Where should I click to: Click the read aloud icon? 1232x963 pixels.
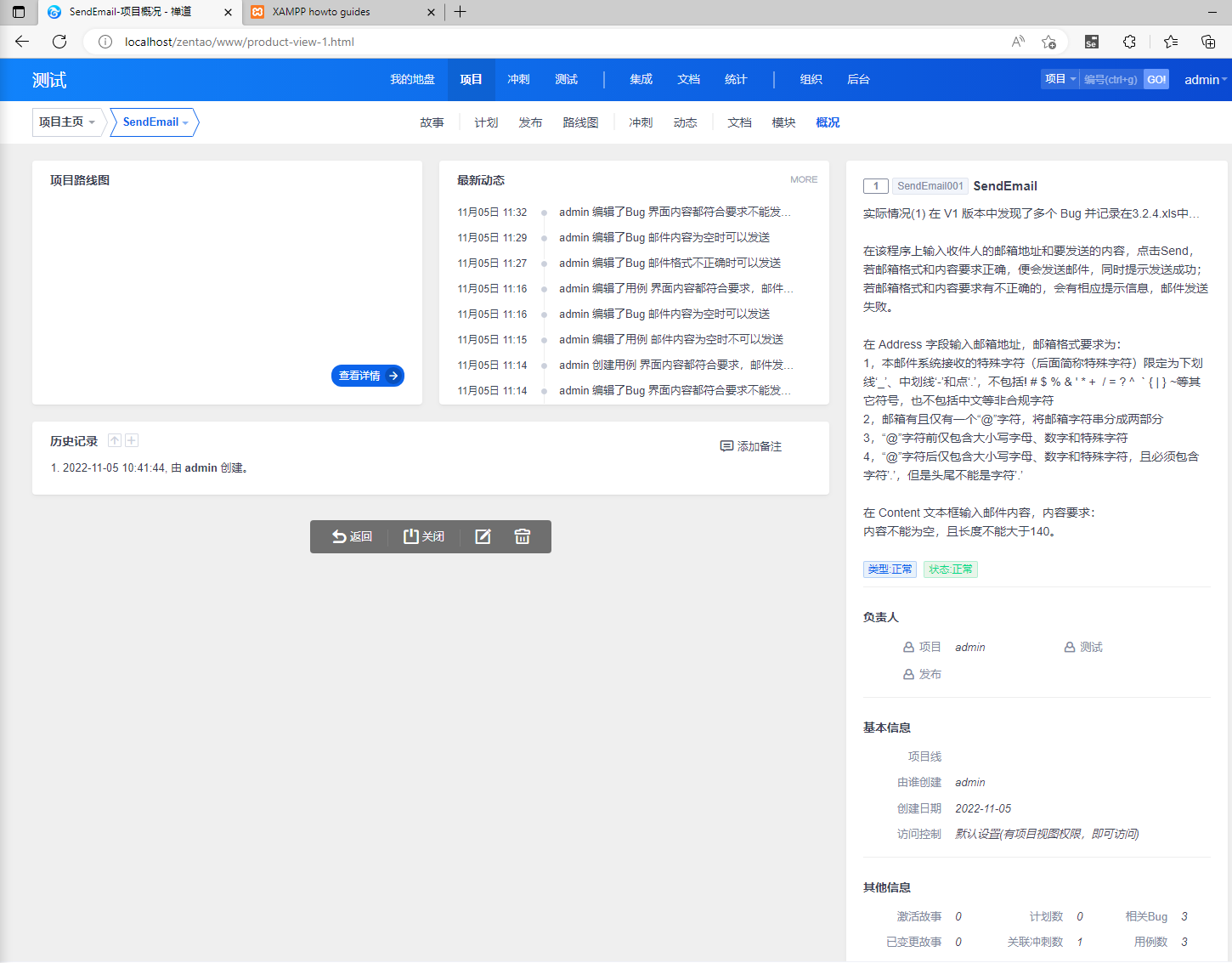[x=1018, y=42]
